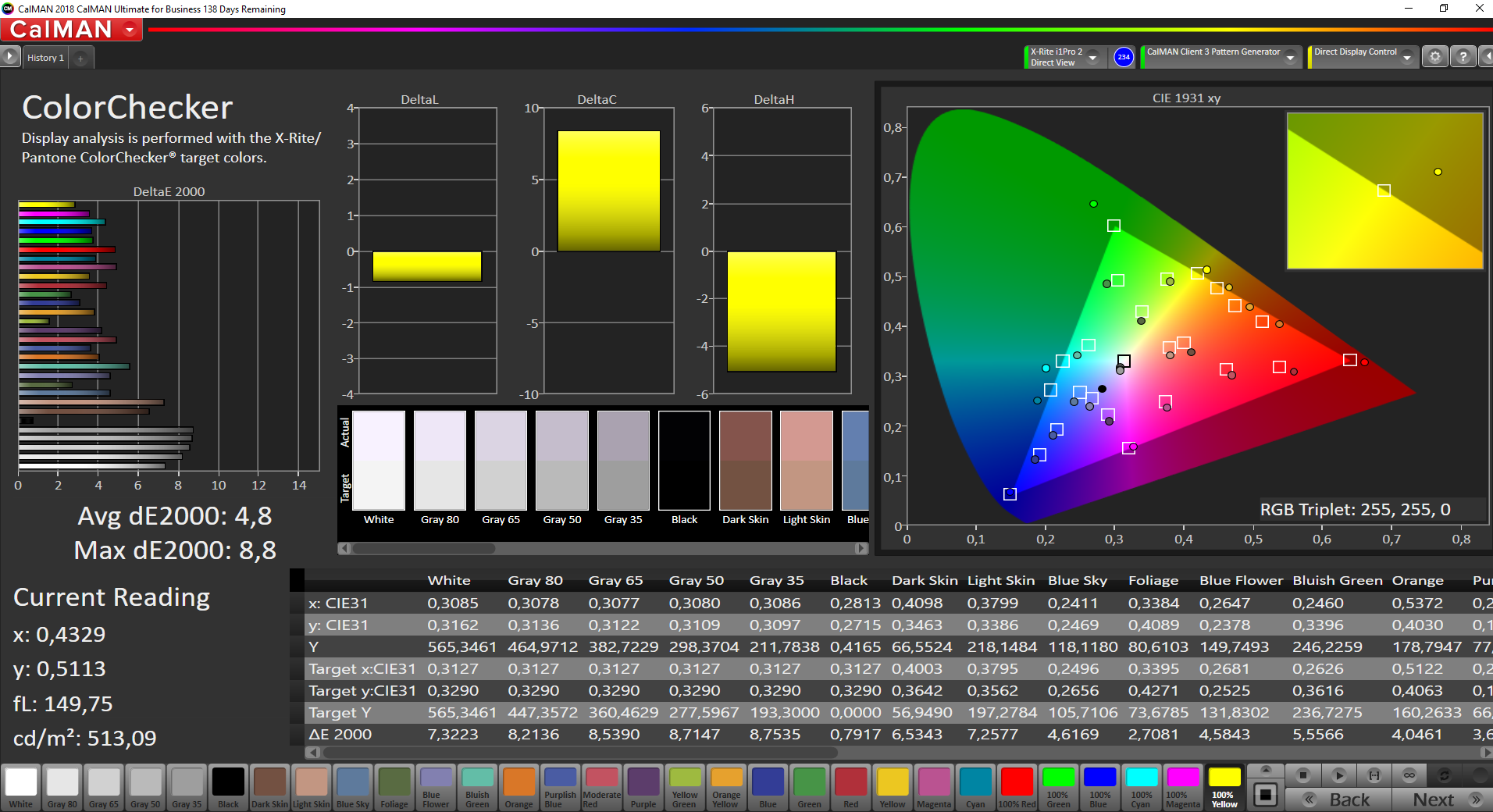Start reading with the play button

click(x=1338, y=775)
